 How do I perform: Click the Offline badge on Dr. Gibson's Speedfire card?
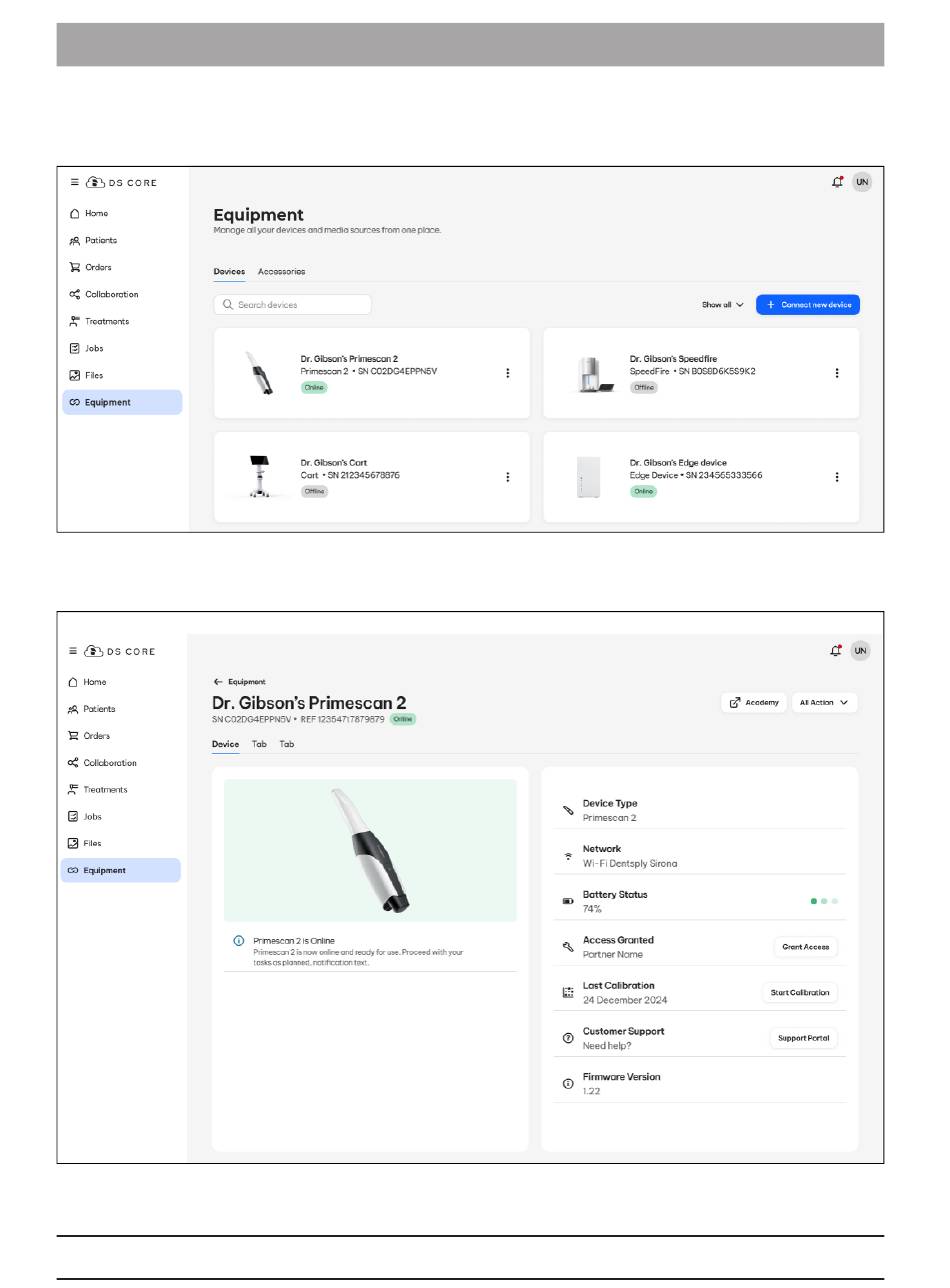click(x=644, y=387)
